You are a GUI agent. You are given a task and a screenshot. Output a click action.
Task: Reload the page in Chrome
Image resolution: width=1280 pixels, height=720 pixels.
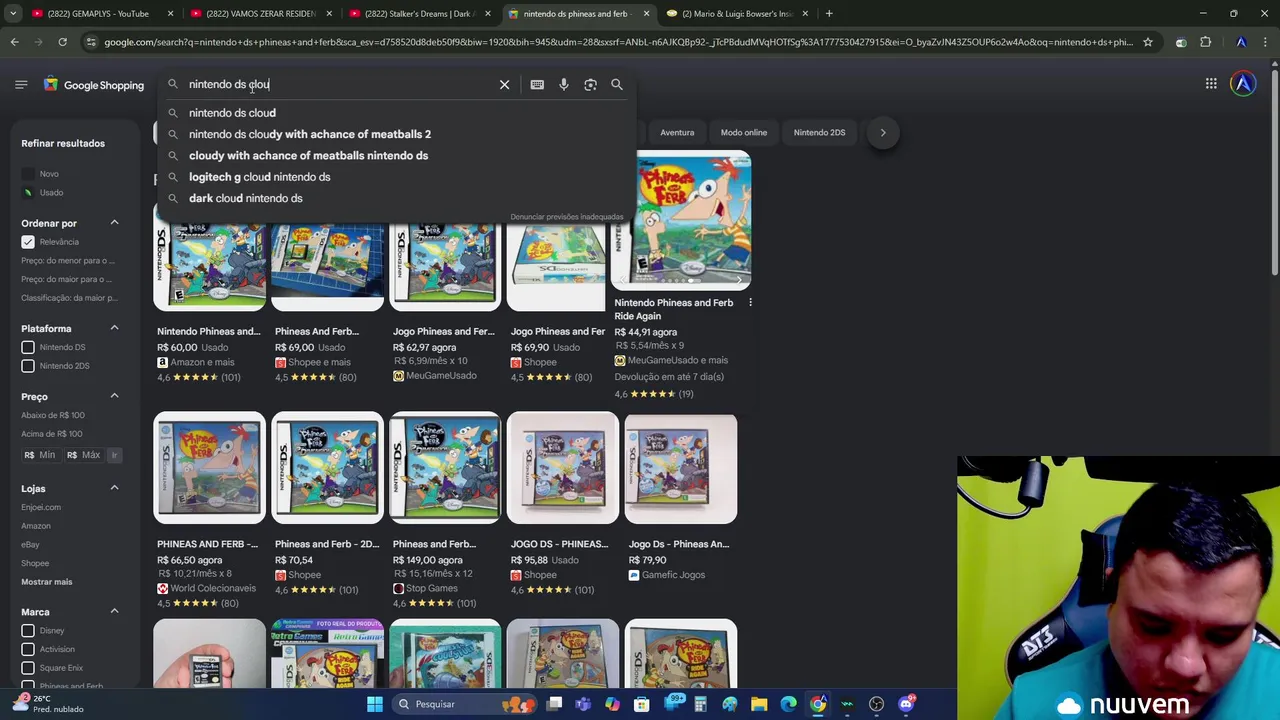pyautogui.click(x=62, y=42)
